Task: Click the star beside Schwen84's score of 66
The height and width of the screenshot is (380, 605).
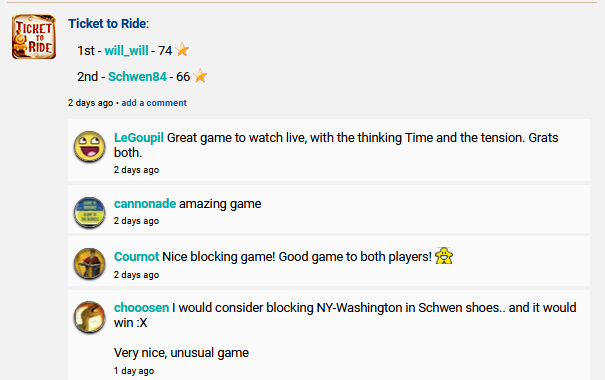Action: tap(200, 76)
